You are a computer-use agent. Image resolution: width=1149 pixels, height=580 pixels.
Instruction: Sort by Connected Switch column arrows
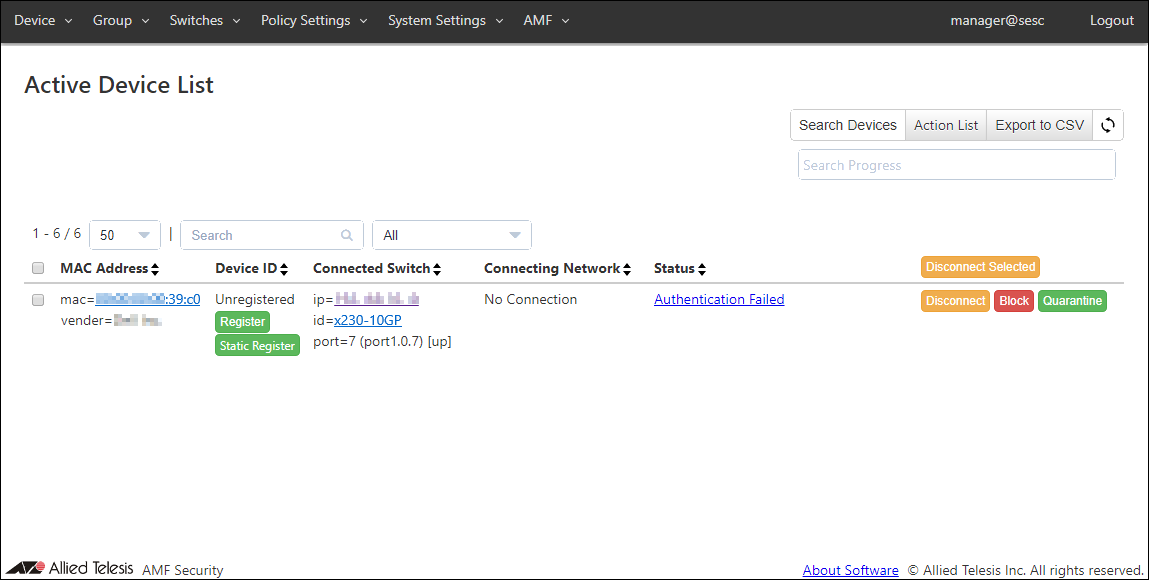click(437, 269)
